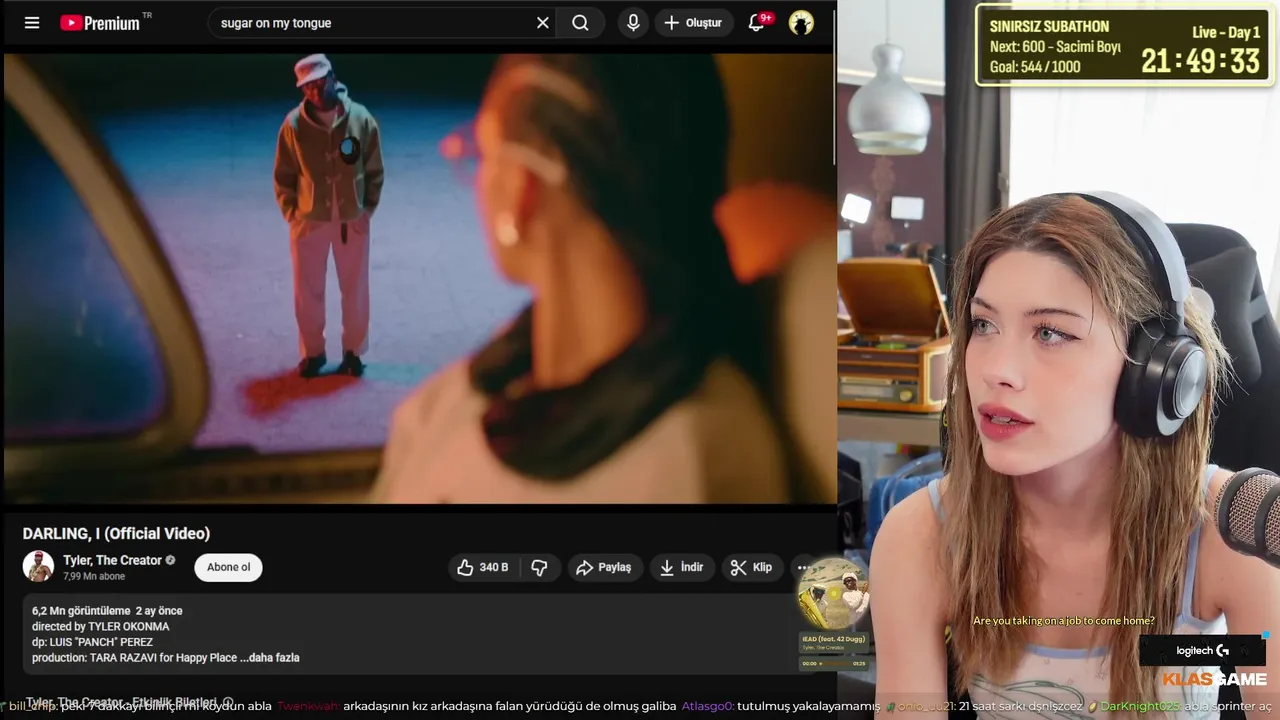
Task: Open the account avatar menu
Action: pos(801,23)
